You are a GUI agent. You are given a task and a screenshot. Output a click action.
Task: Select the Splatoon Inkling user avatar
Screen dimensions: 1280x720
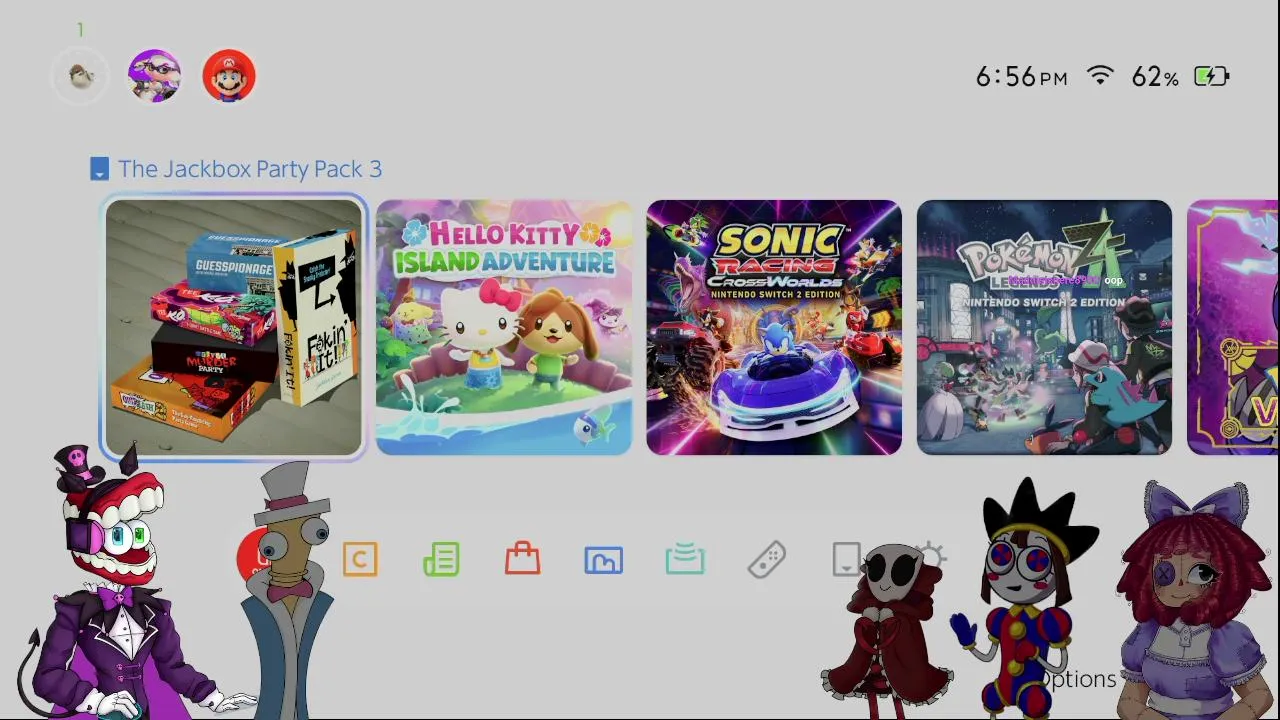tap(154, 76)
